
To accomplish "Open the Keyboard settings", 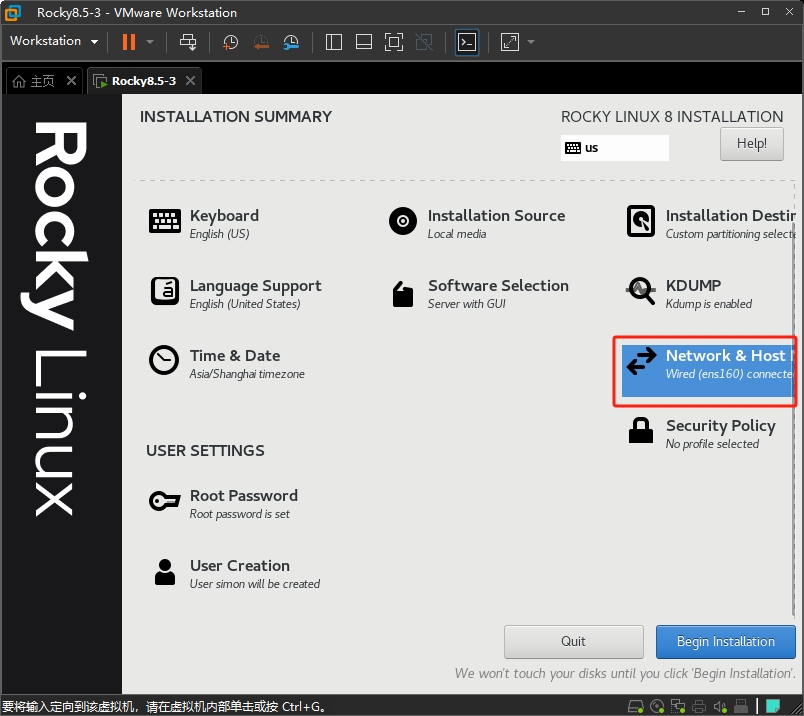I will (204, 224).
